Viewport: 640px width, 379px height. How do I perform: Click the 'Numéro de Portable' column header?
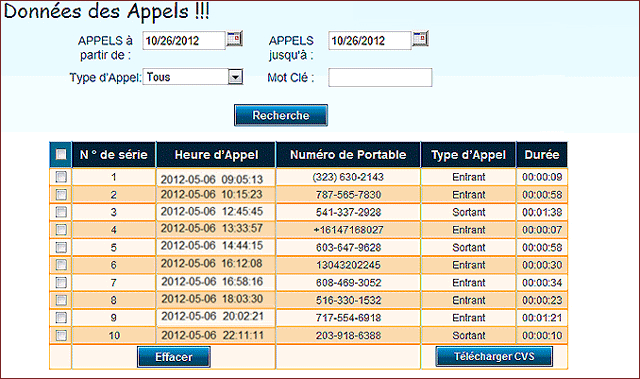[348, 155]
